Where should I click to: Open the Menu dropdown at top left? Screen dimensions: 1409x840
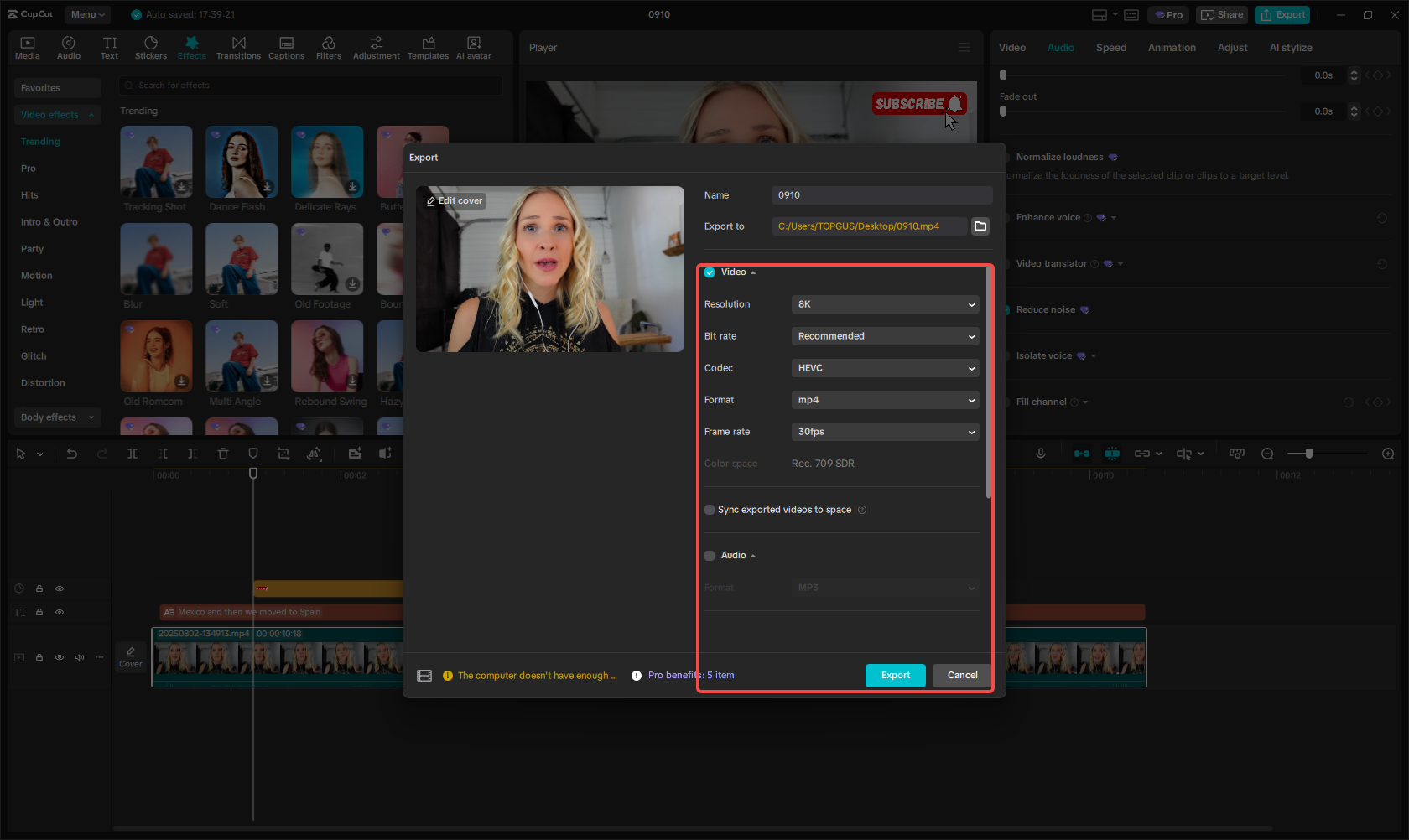coord(87,14)
